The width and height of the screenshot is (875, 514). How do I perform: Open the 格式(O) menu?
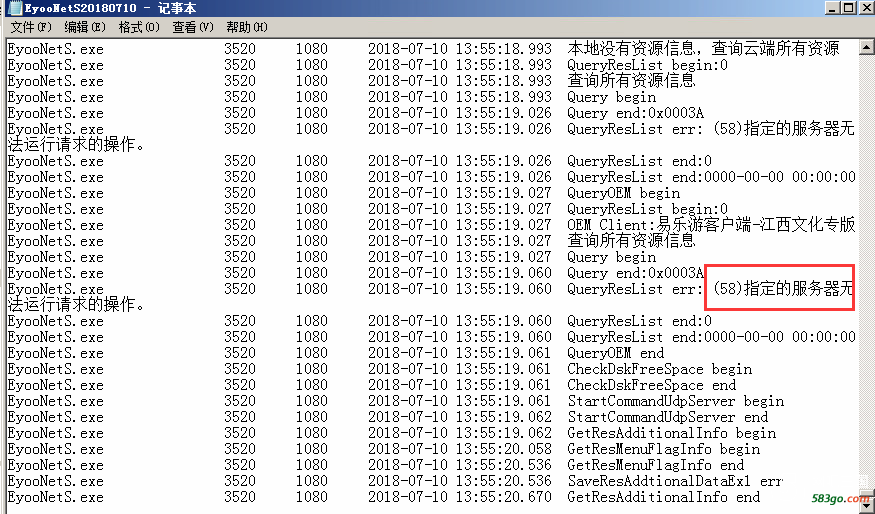(139, 27)
